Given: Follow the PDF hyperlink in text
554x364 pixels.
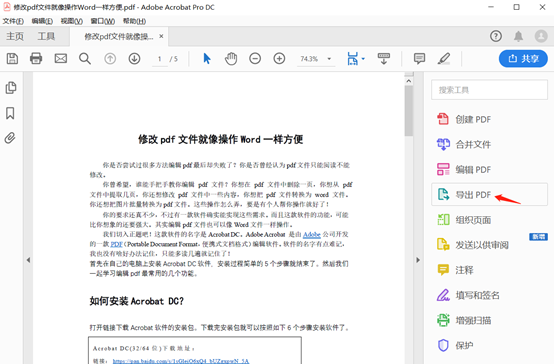Looking at the screenshot, I should pyautogui.click(x=117, y=244).
